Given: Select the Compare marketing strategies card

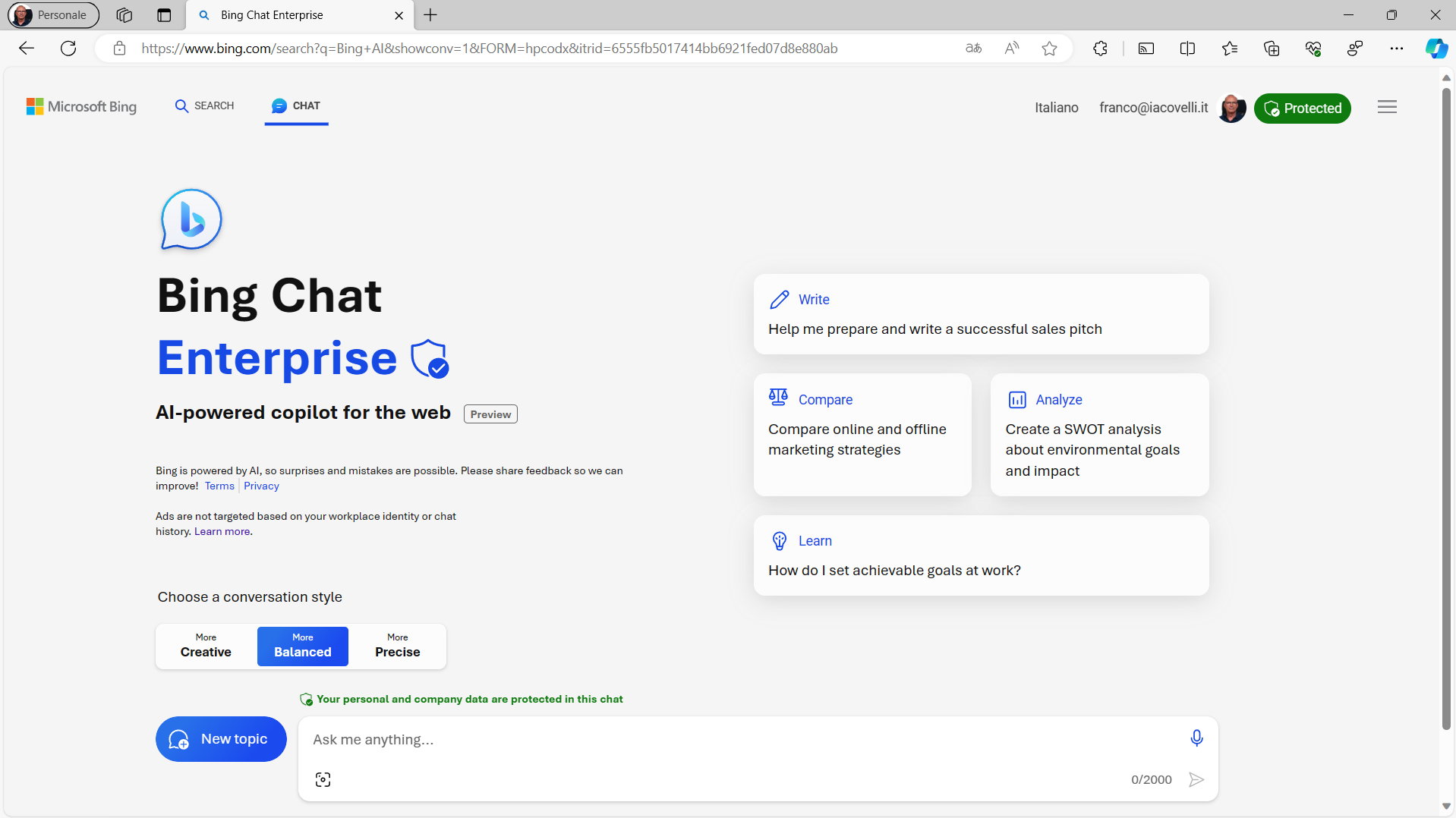Looking at the screenshot, I should click(x=862, y=435).
